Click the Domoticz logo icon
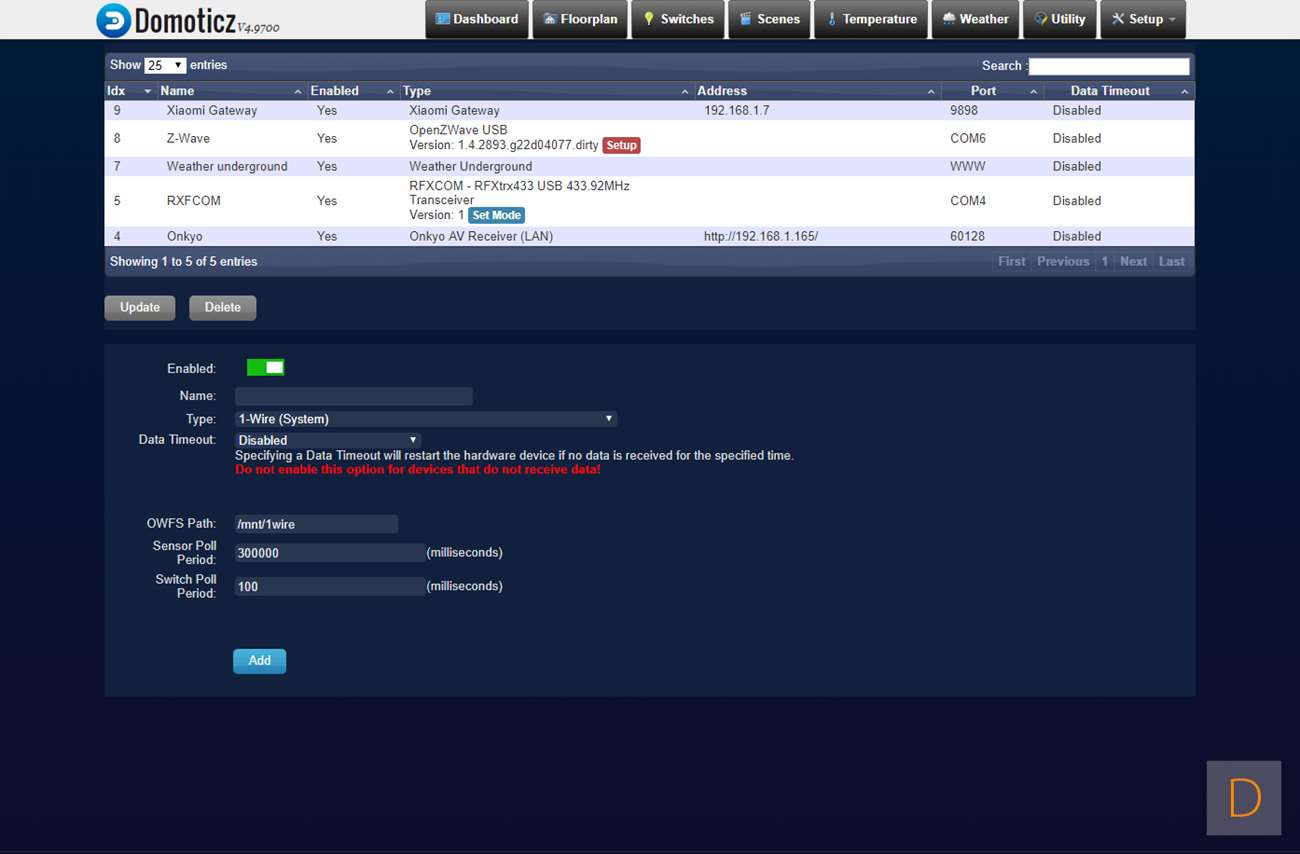 pyautogui.click(x=113, y=20)
